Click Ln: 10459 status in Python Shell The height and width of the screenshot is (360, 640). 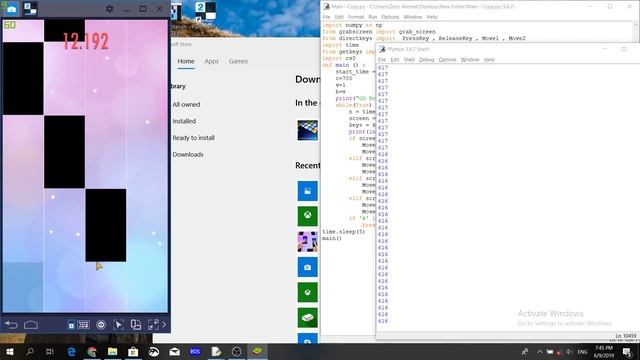(x=626, y=336)
